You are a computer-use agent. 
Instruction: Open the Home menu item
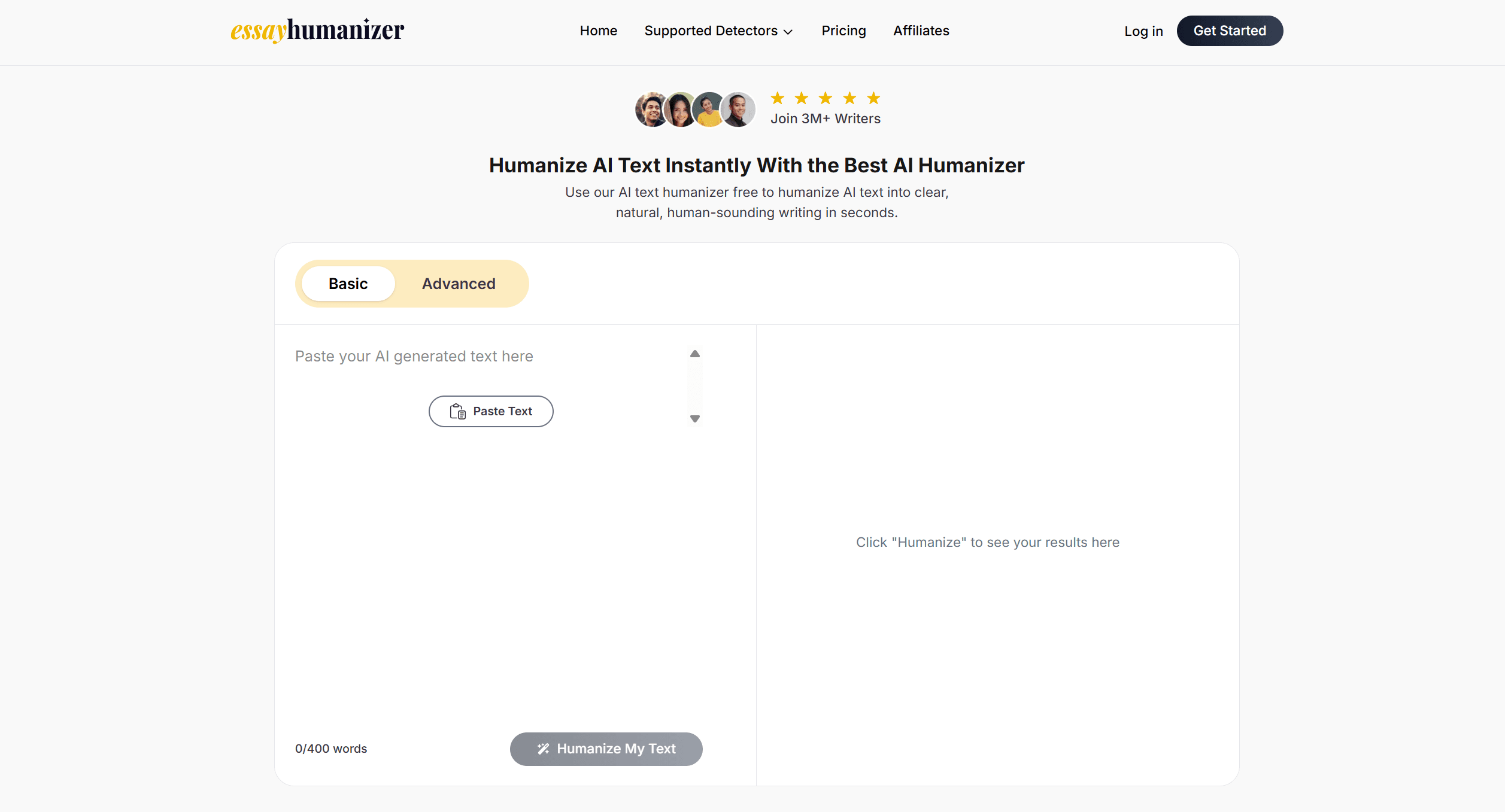point(598,31)
